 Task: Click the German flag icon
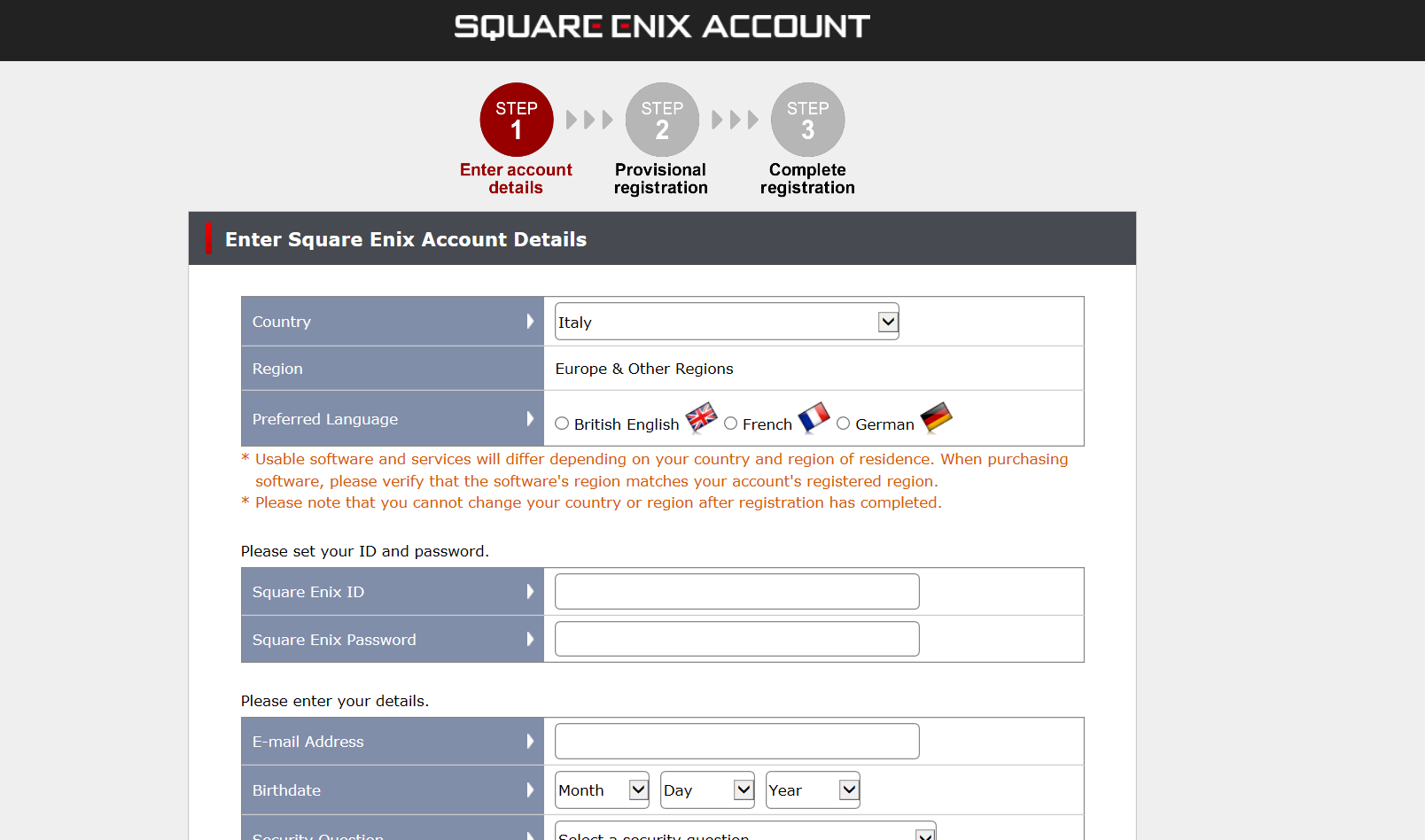tap(936, 417)
